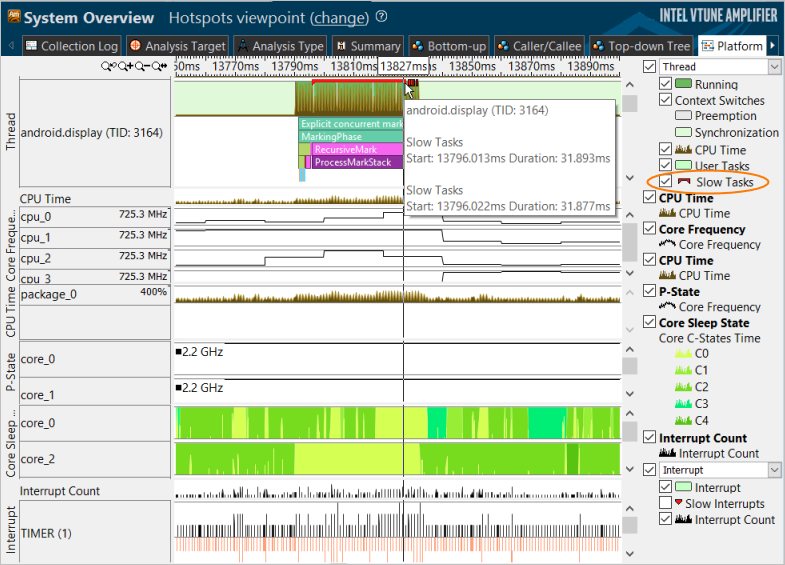Toggle the bold Interrupt Count section checkbox
This screenshot has height=565, width=785.
click(x=649, y=437)
